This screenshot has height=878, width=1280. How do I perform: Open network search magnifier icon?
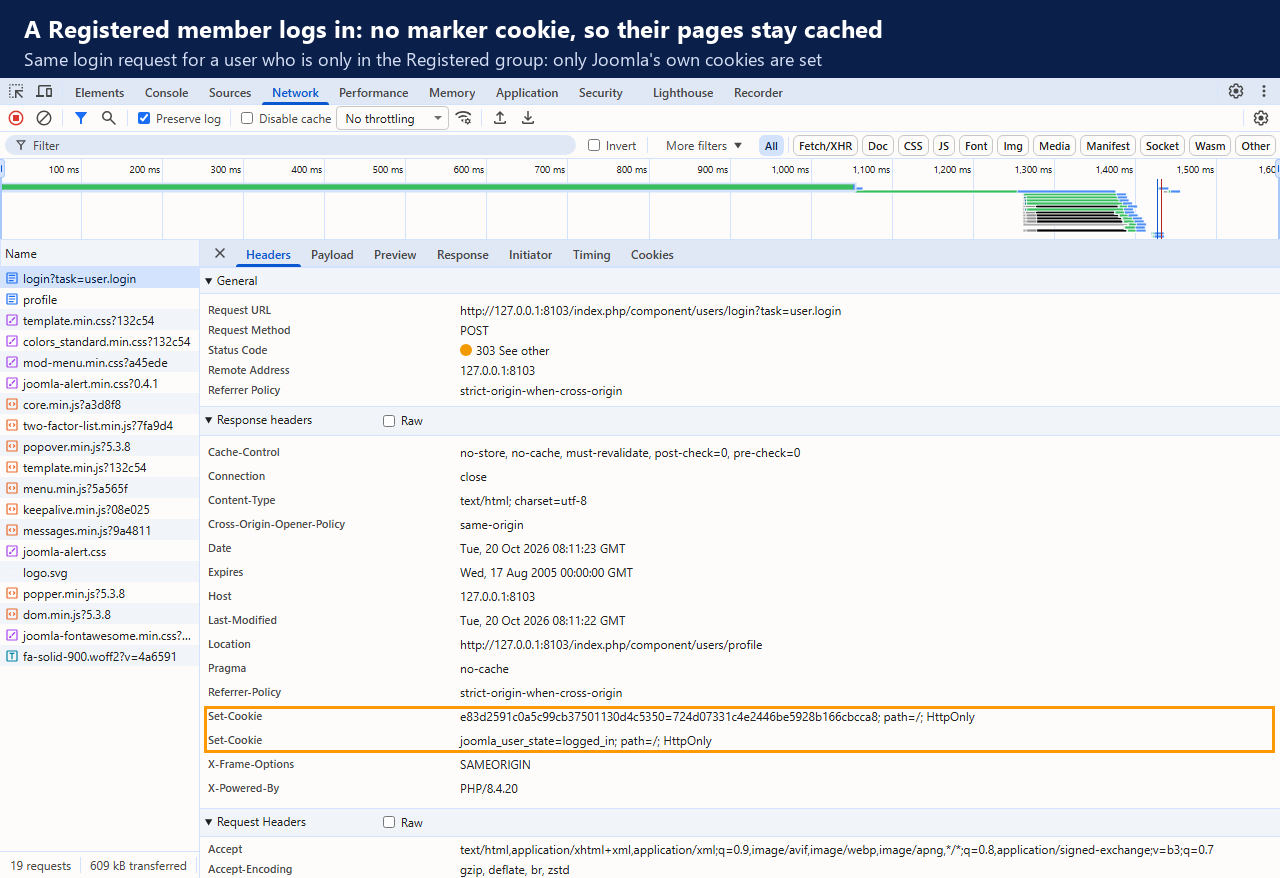coord(109,118)
